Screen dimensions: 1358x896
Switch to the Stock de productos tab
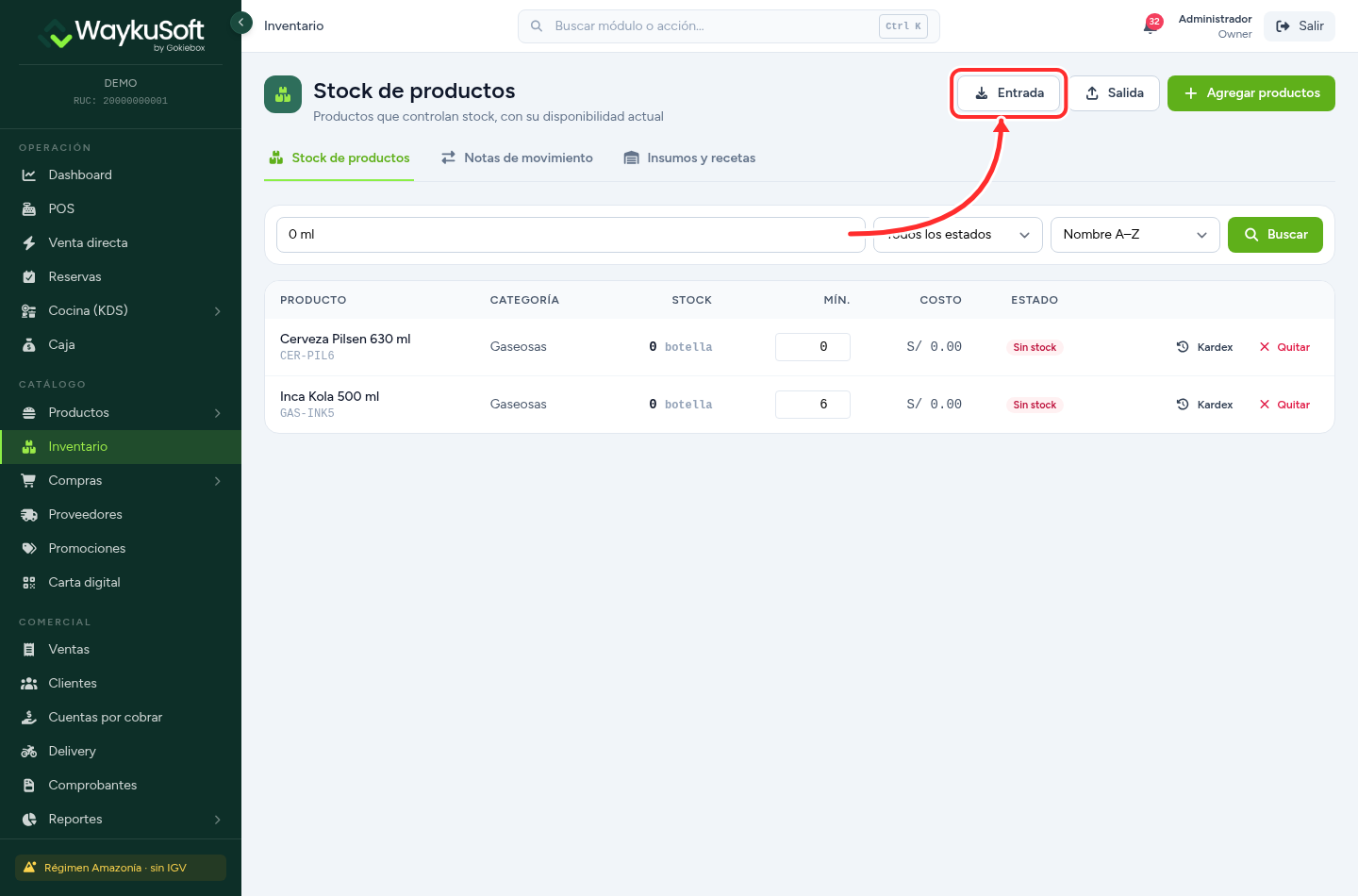tap(339, 158)
